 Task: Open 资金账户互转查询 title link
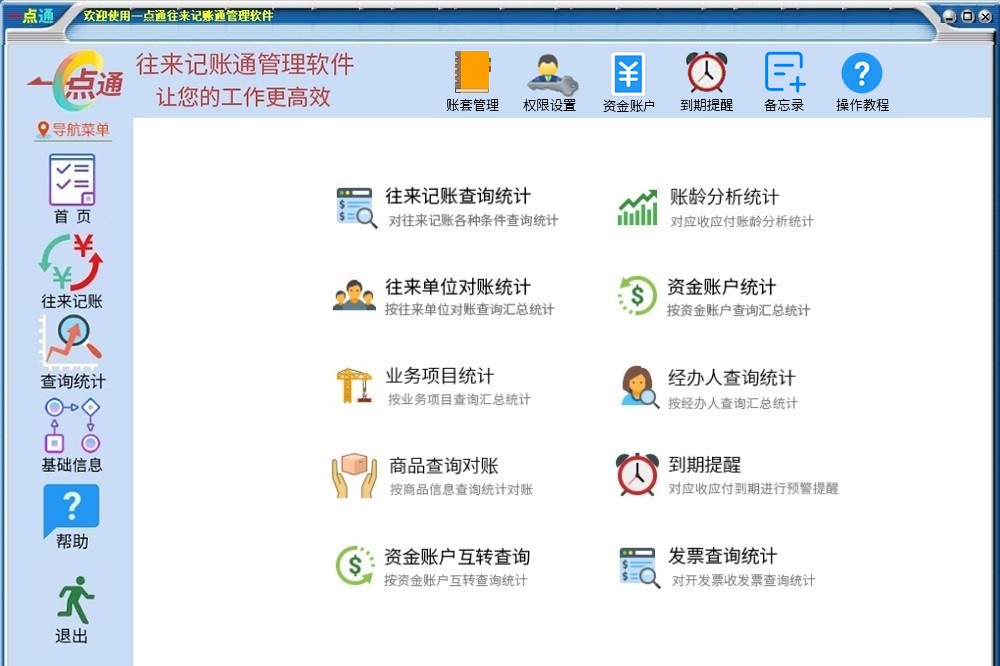[x=457, y=557]
